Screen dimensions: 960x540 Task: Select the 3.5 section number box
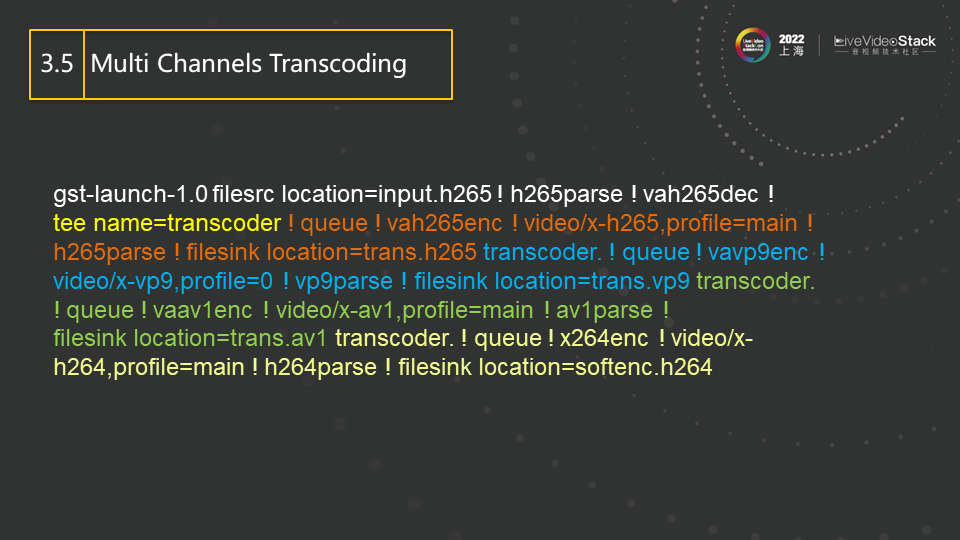57,64
